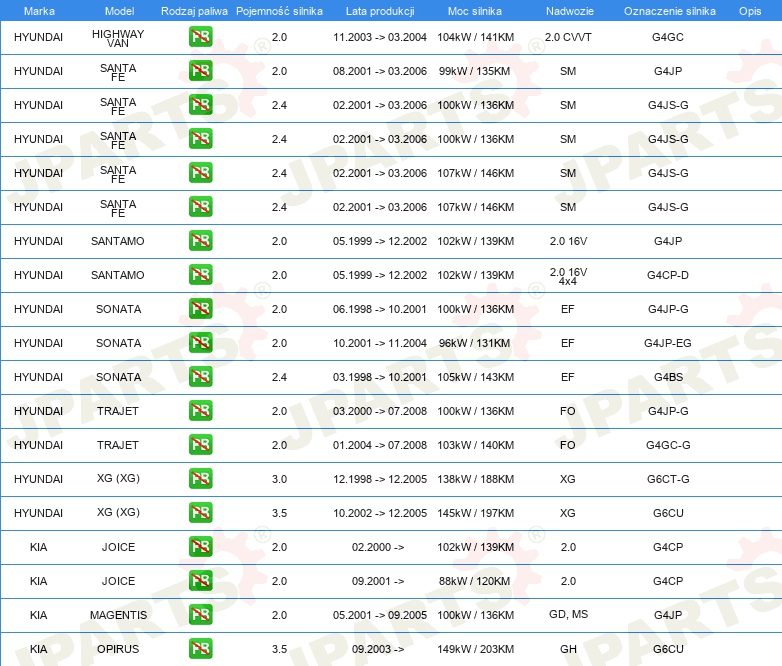Click the Marka column header
Screen dimensions: 782x666
[39, 11]
